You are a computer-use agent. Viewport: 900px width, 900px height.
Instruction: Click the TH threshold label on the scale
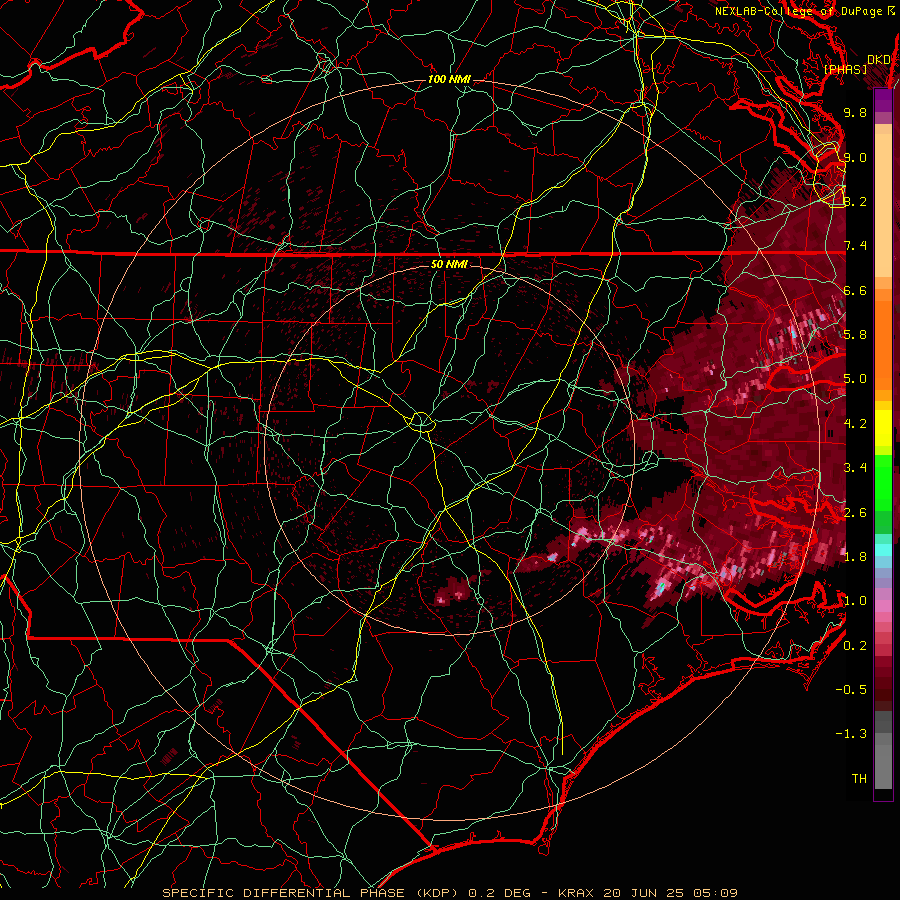pos(859,779)
